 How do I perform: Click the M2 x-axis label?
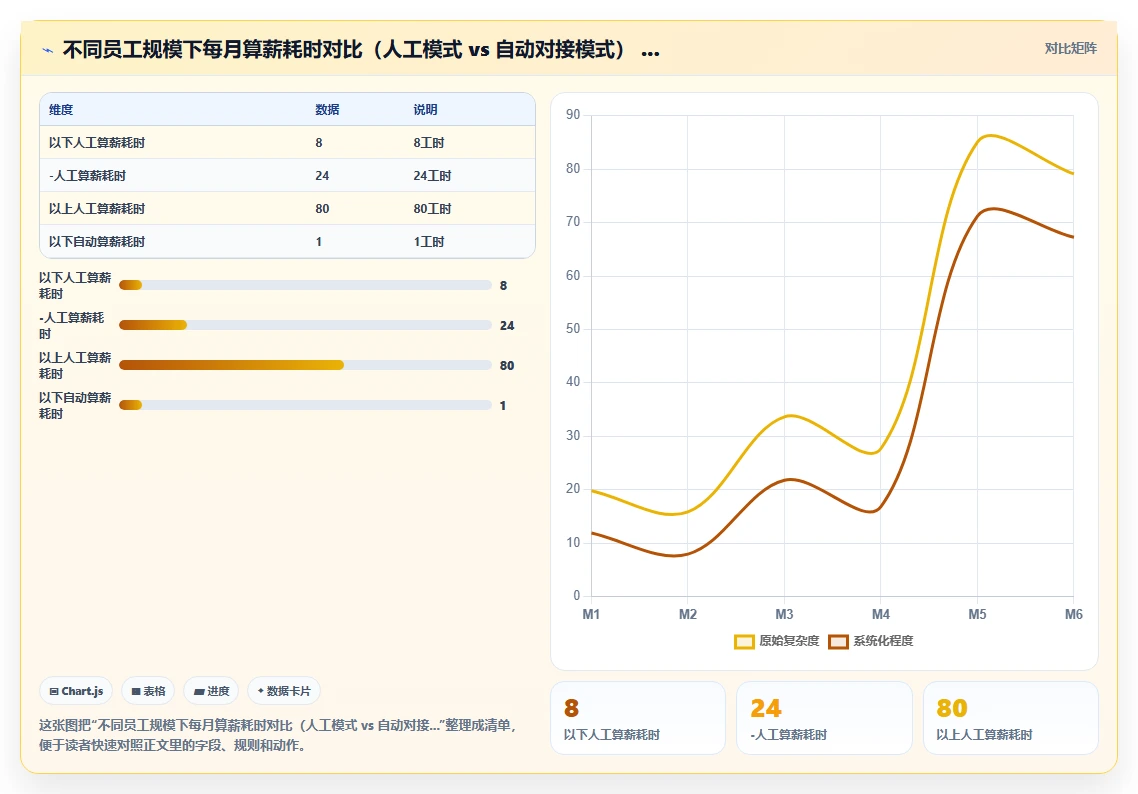(x=688, y=615)
